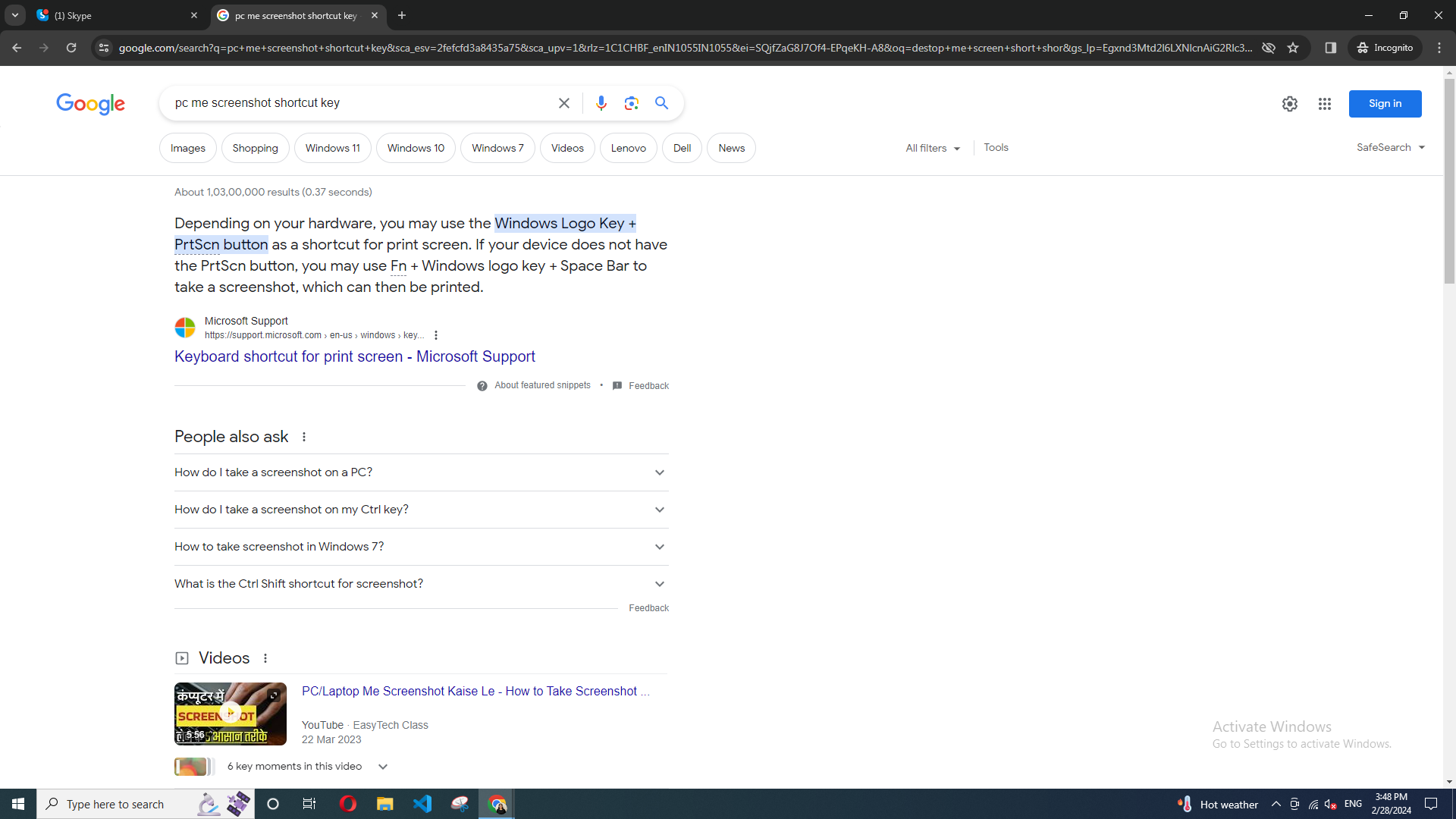The height and width of the screenshot is (819, 1456).
Task: Open Task View on taskbar
Action: (x=309, y=804)
